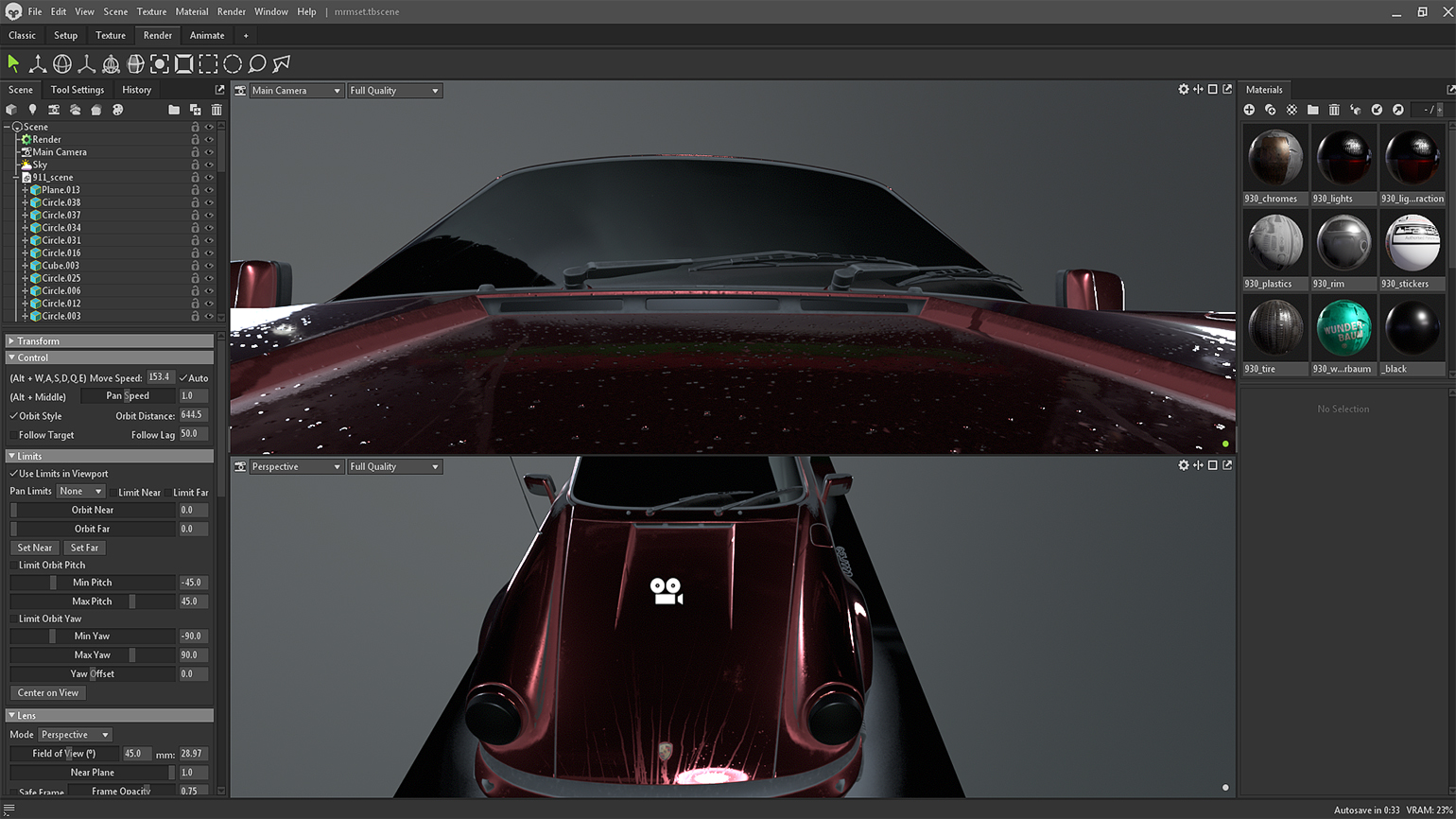
Task: Disable the Auto move speed checkbox
Action: (x=182, y=378)
